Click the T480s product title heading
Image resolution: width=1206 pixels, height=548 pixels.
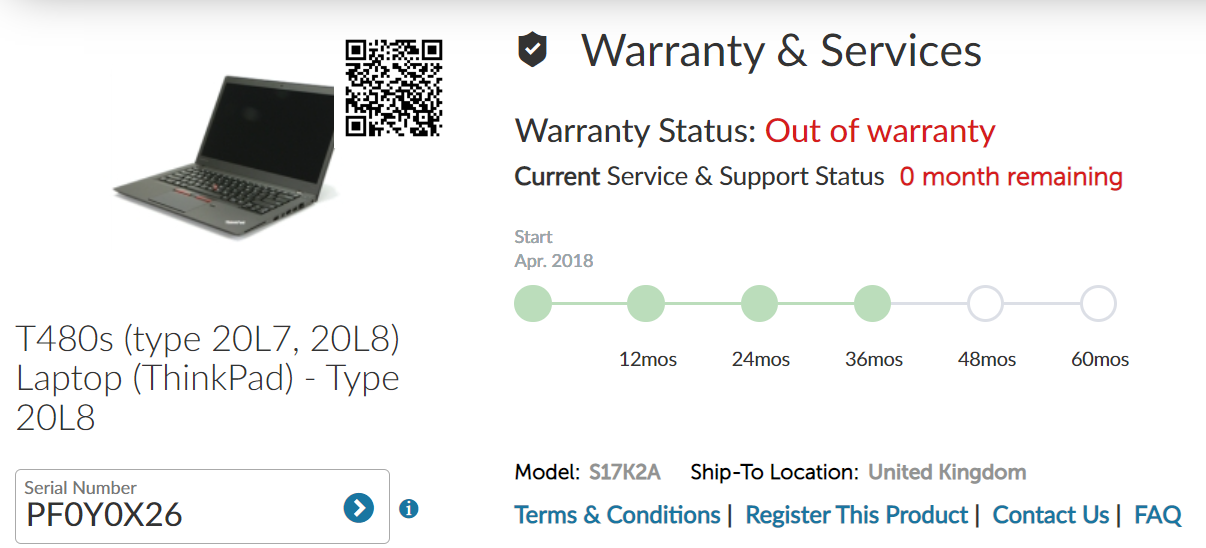point(208,378)
